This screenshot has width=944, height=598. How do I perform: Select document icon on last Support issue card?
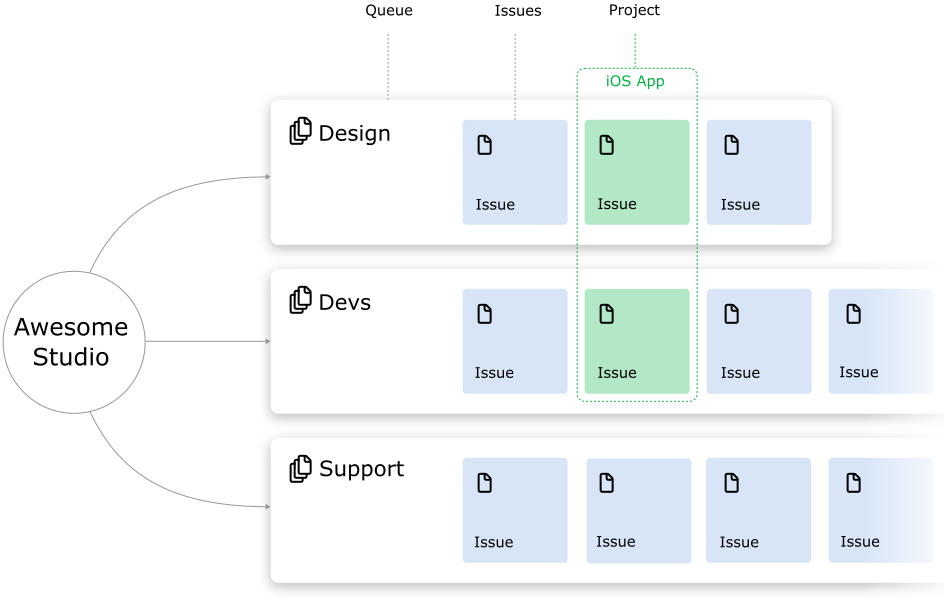(x=853, y=483)
